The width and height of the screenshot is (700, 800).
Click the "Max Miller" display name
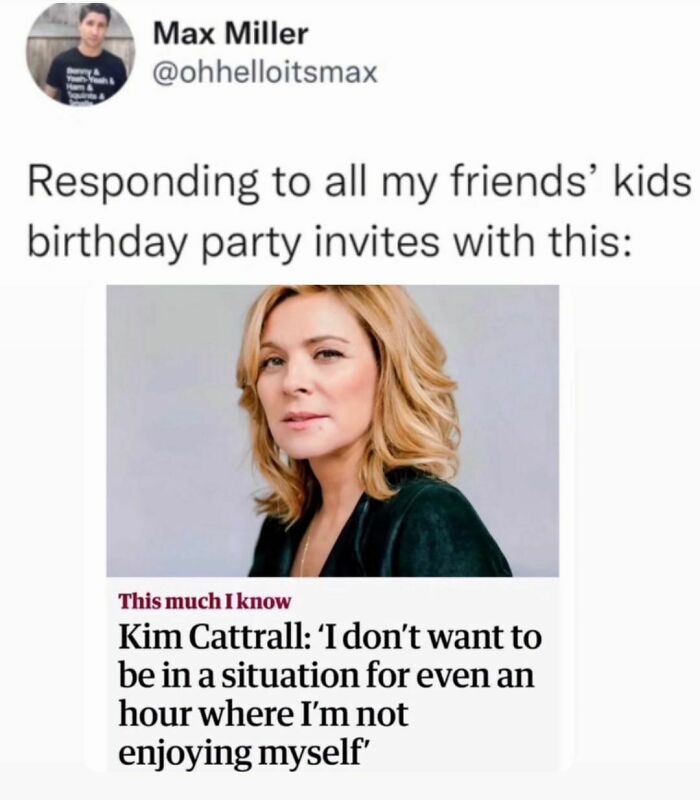click(x=230, y=34)
